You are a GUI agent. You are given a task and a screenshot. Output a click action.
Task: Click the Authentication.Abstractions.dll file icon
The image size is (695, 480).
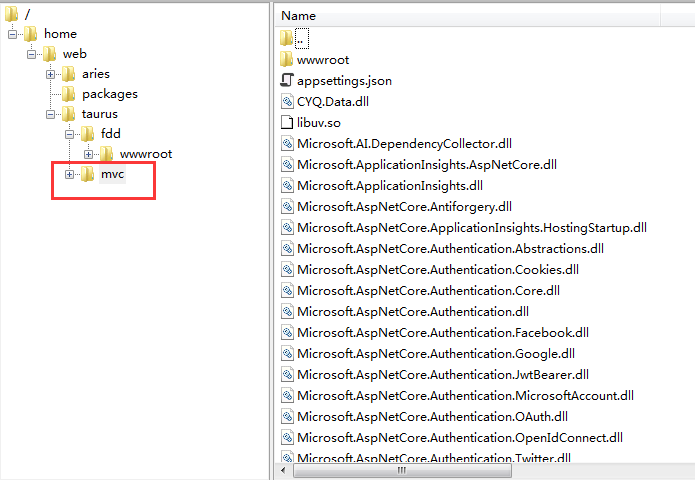pos(287,248)
